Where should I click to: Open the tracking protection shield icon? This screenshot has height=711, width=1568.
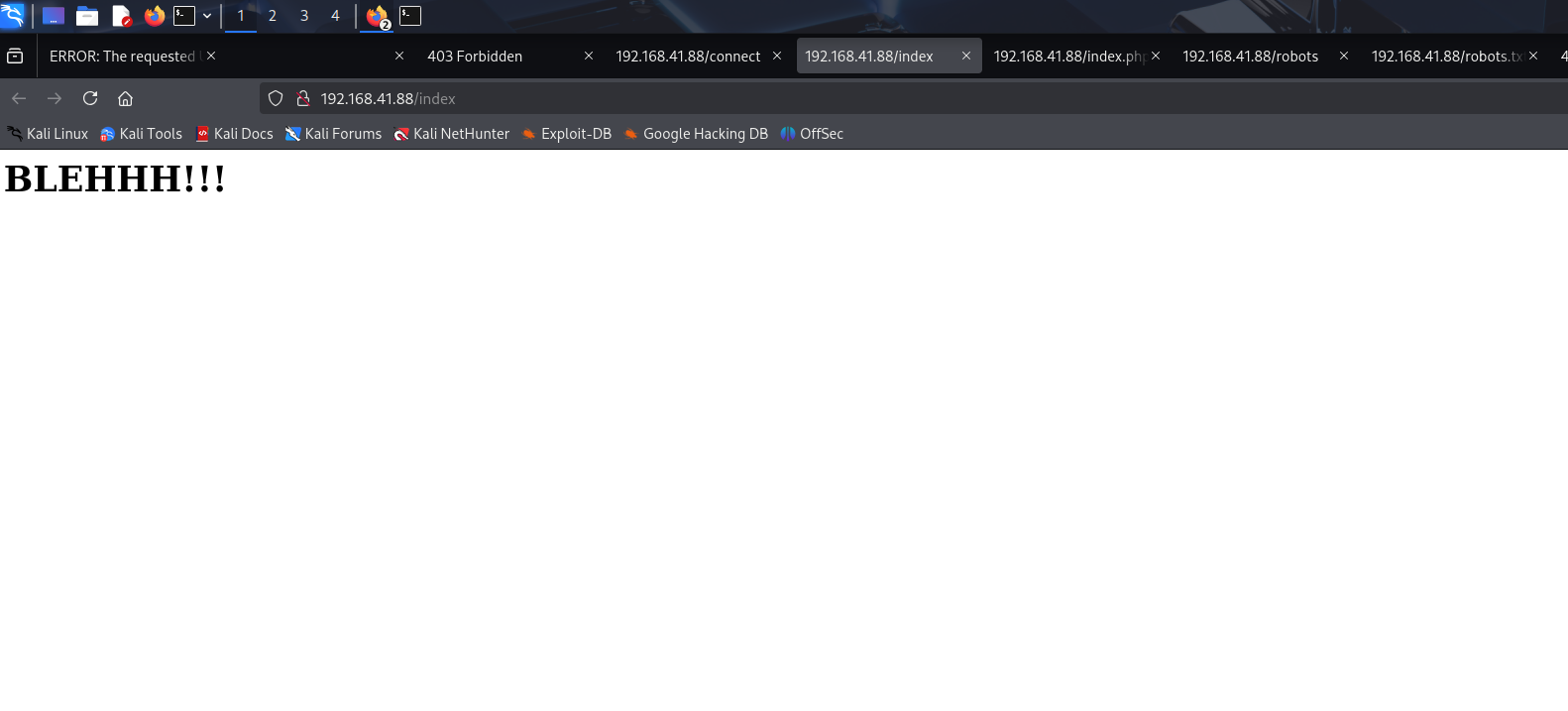tap(276, 98)
